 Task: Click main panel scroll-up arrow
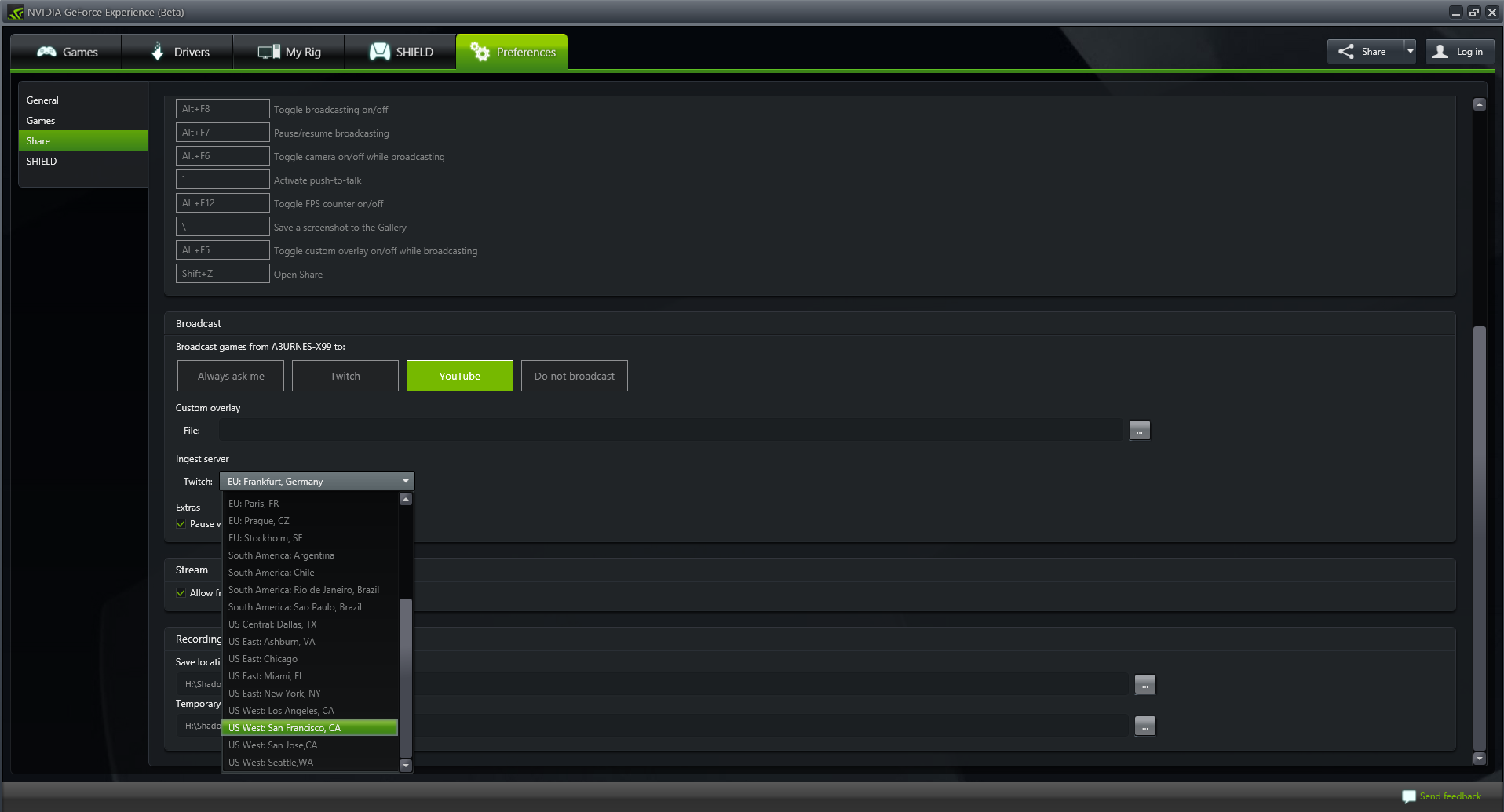tap(1480, 104)
